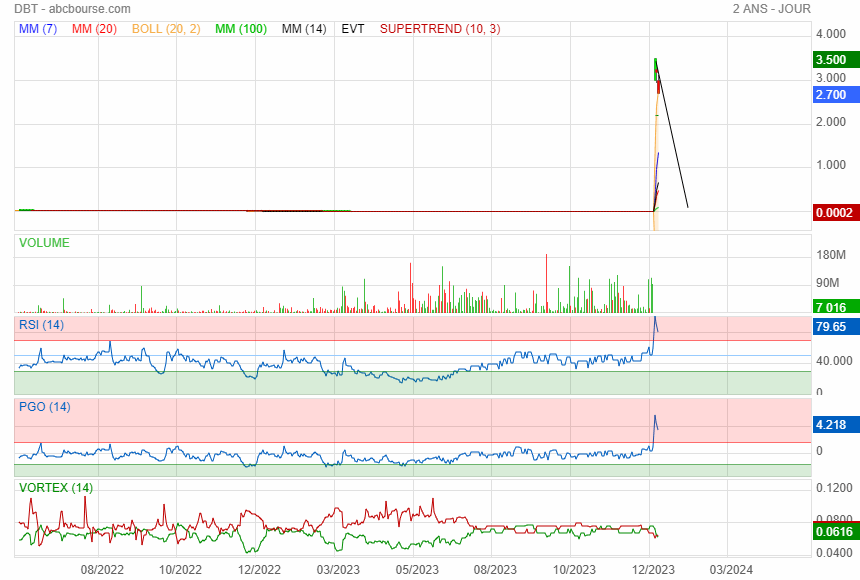Click the red 0.0002 price tag

[x=836, y=213]
